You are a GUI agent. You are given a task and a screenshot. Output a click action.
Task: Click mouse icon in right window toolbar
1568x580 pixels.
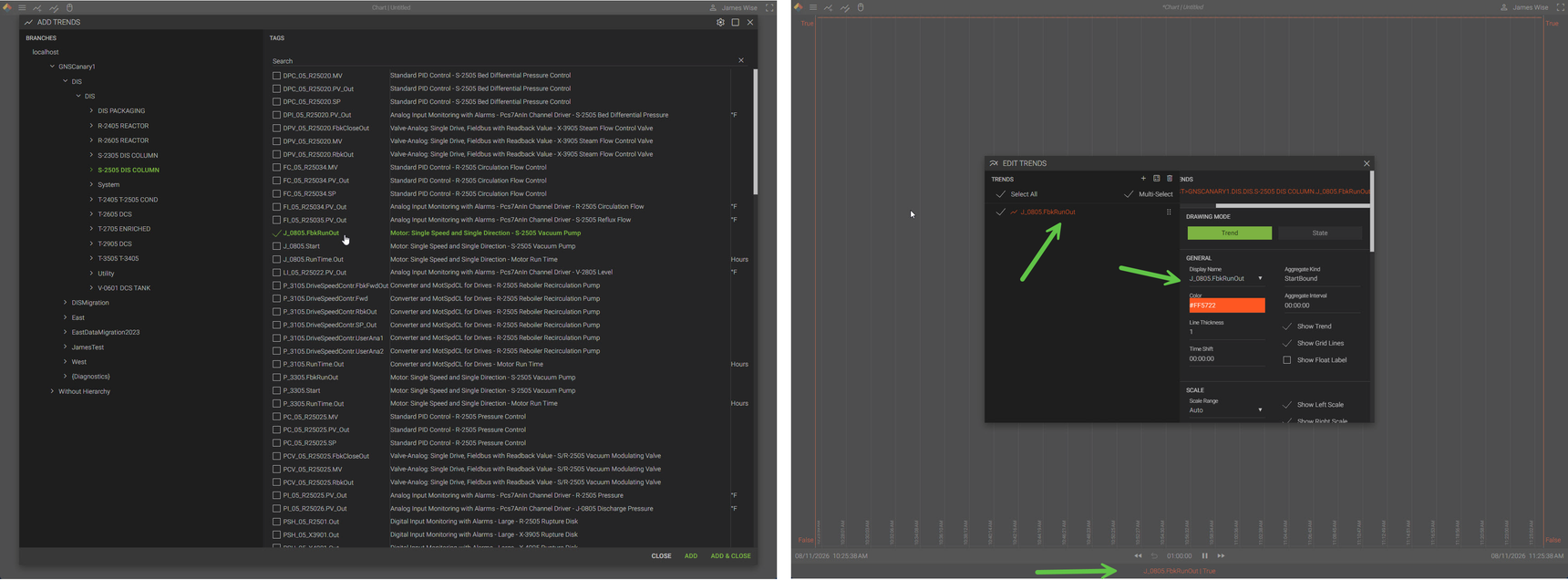pyautogui.click(x=861, y=7)
